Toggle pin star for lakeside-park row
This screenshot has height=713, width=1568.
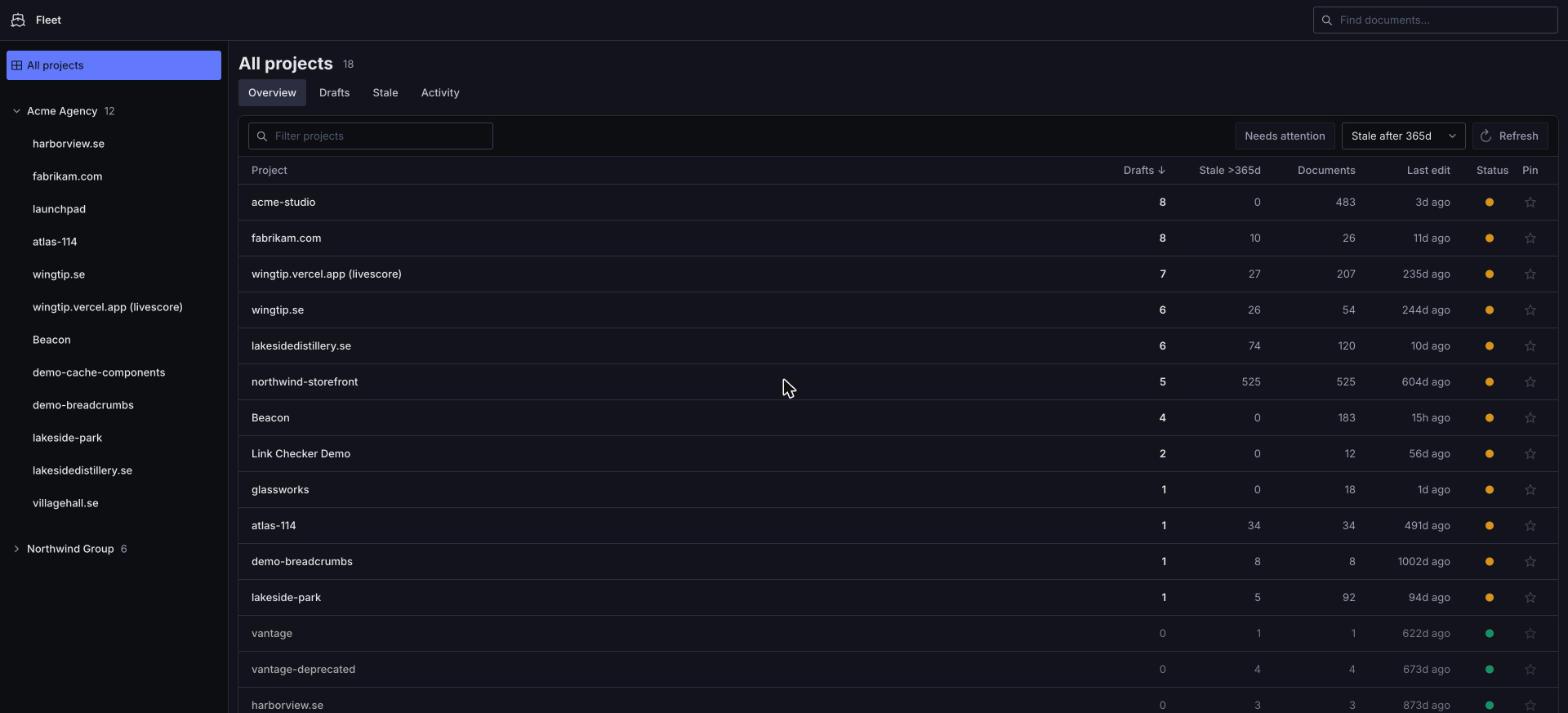click(1530, 598)
